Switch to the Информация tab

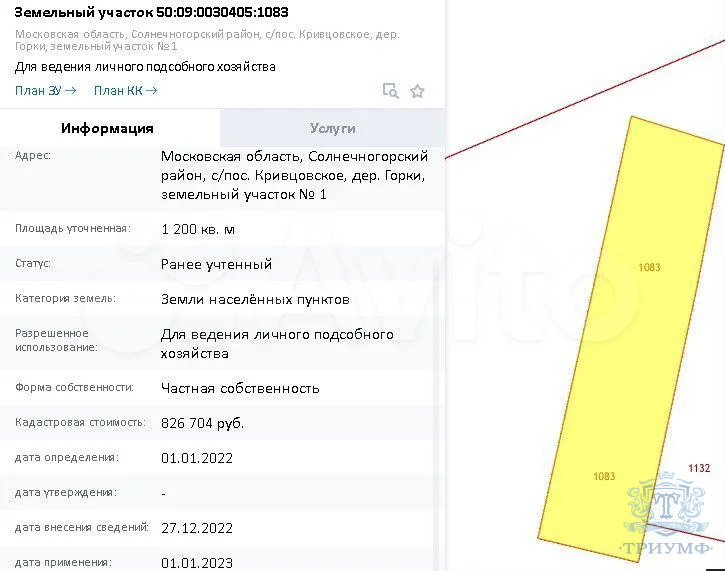point(107,128)
